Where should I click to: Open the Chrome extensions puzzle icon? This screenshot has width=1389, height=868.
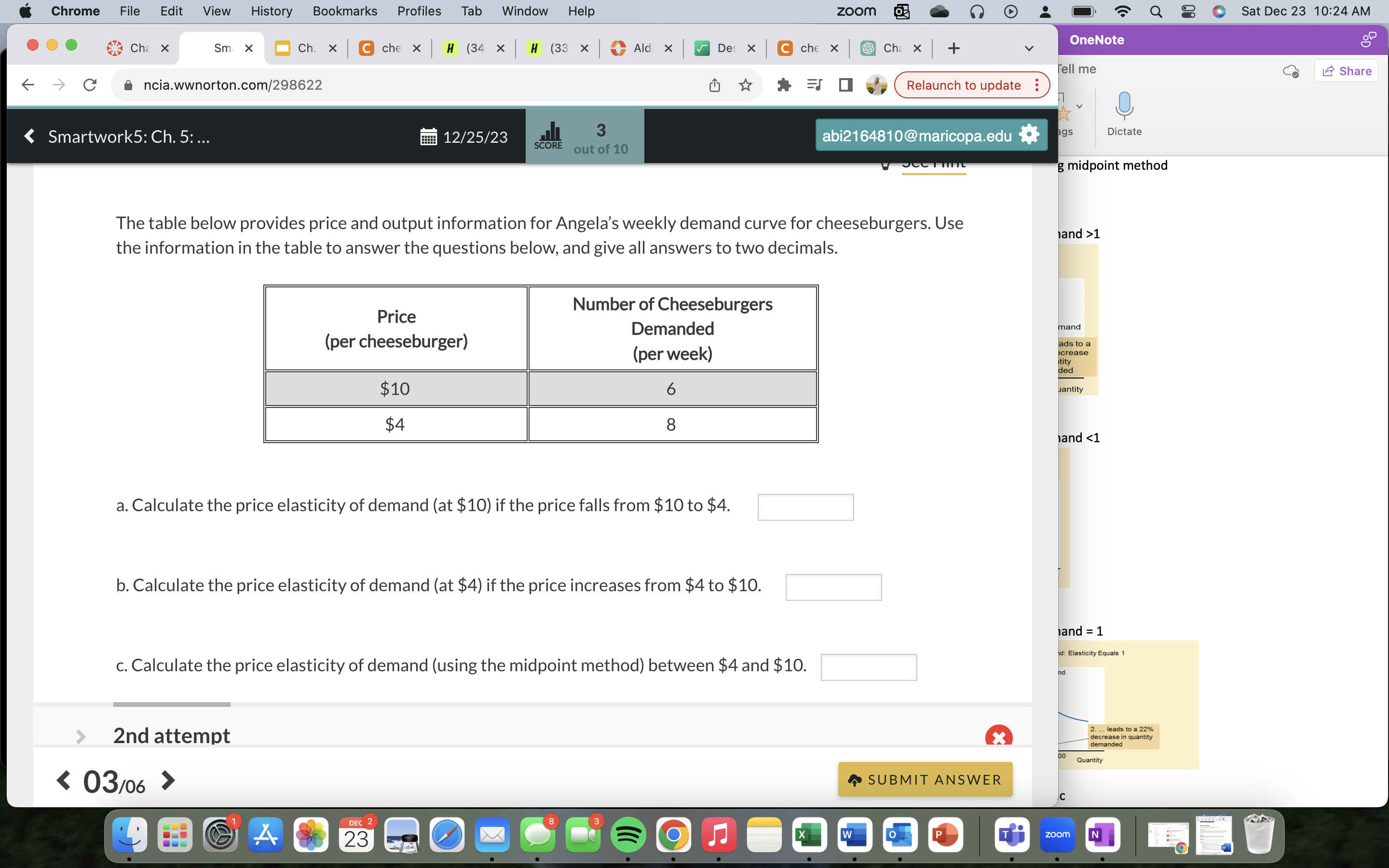(x=785, y=84)
